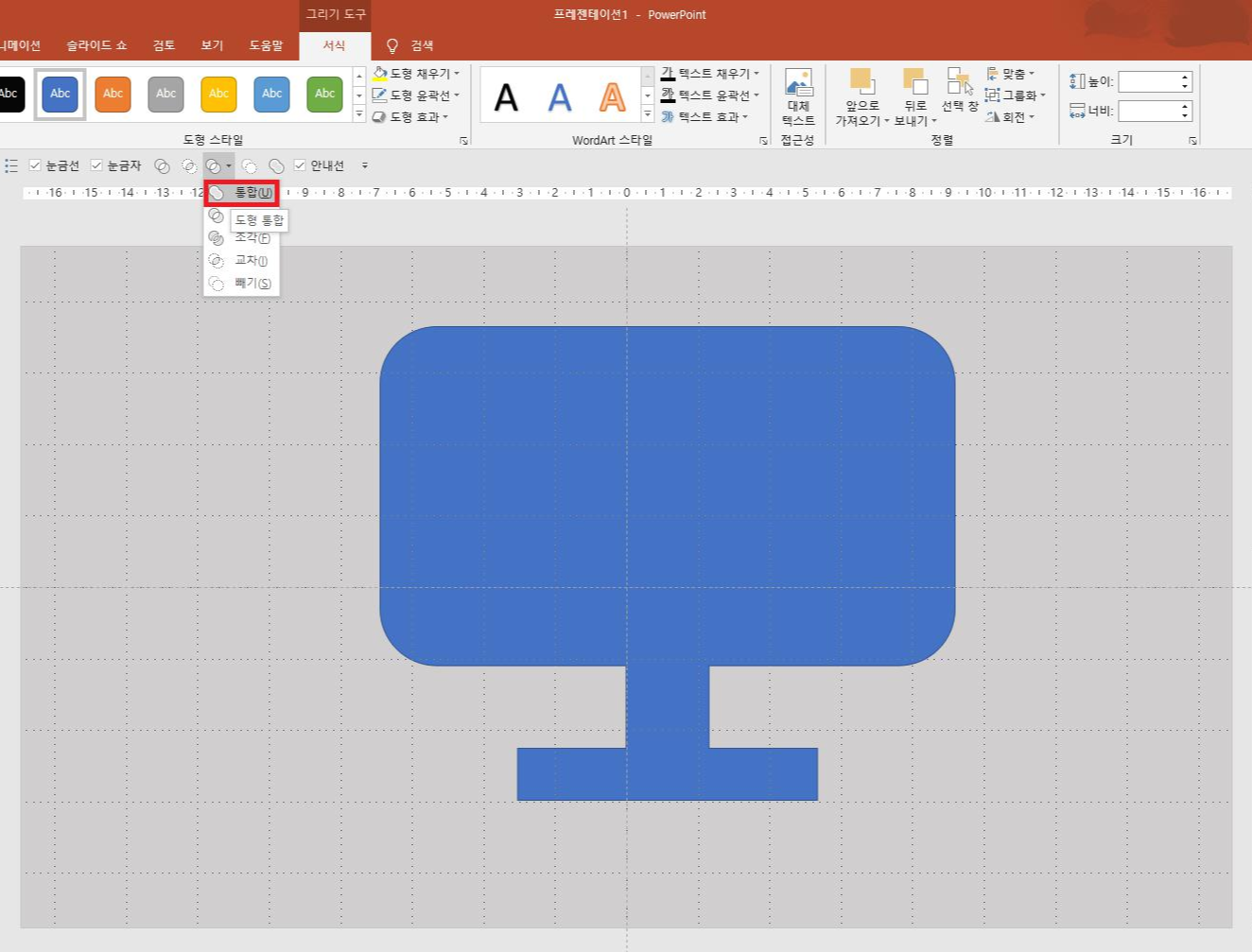Screen dimensions: 1252x952
Task: Apply the yellow Abc shape style
Action: click(x=219, y=94)
